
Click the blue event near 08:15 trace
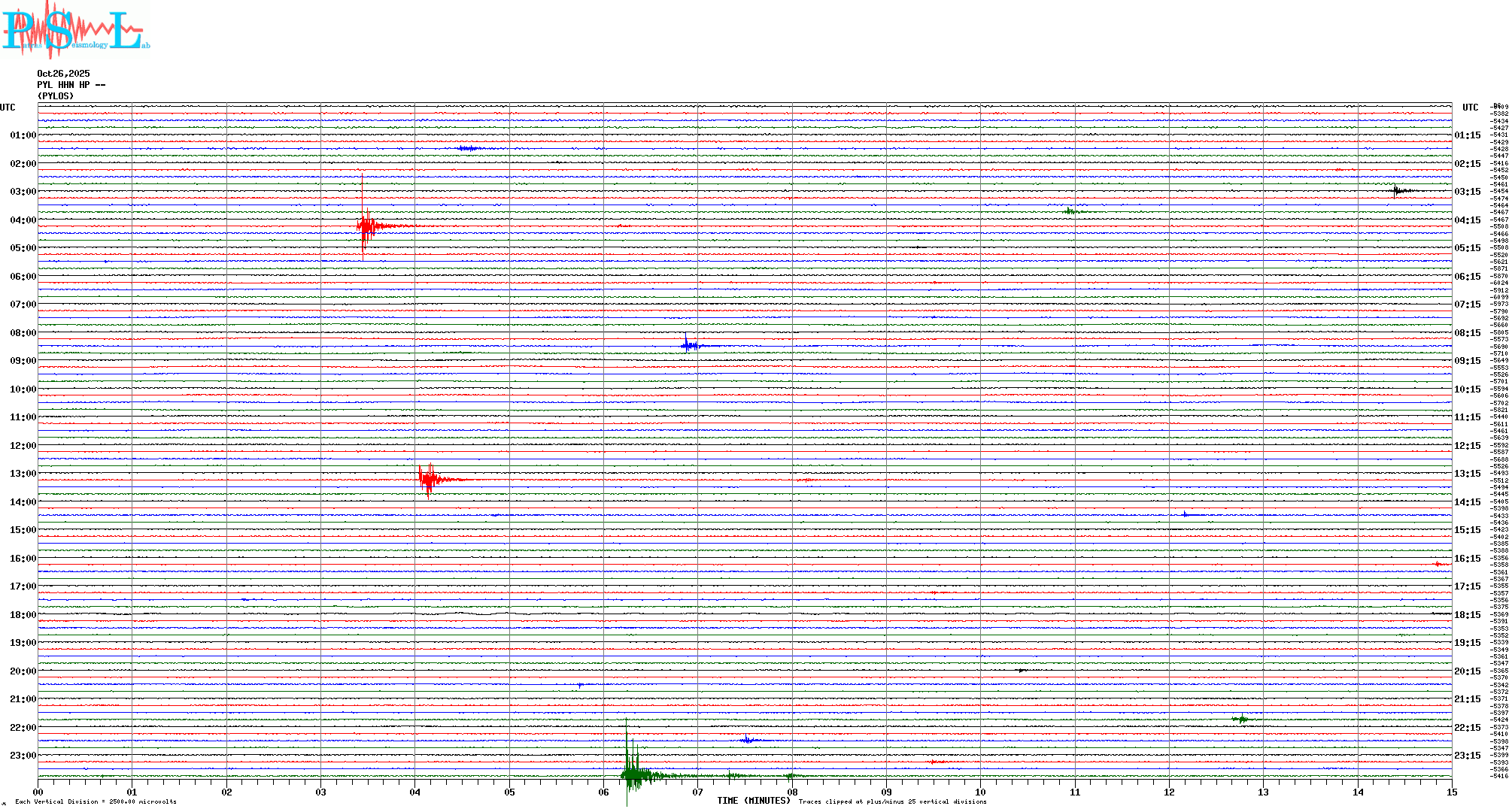[688, 346]
